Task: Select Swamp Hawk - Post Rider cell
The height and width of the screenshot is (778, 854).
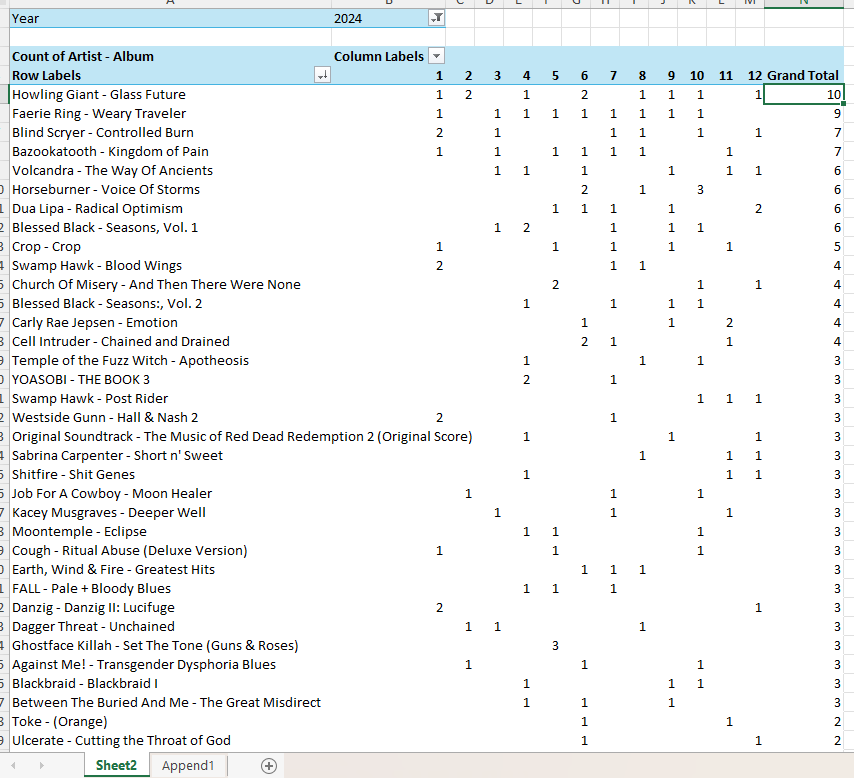Action: point(170,398)
